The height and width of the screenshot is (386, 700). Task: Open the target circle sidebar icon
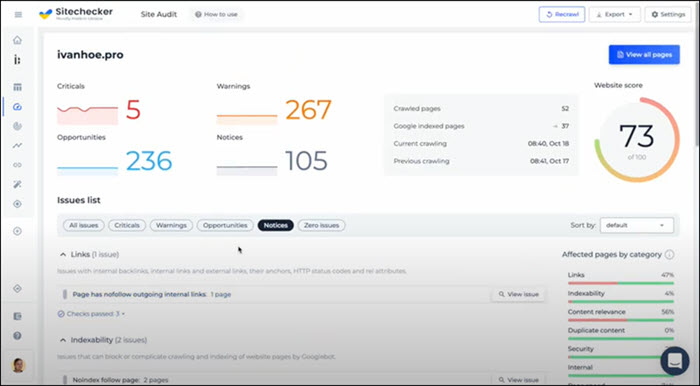tap(17, 204)
